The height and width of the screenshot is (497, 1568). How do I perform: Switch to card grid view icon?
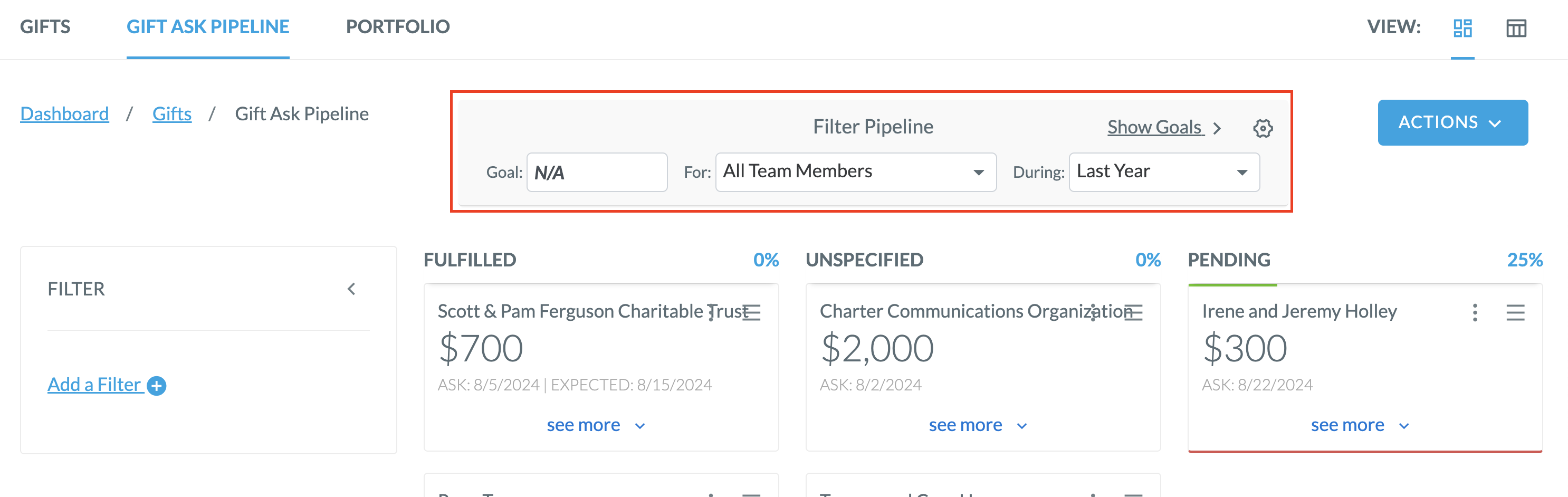pyautogui.click(x=1462, y=28)
